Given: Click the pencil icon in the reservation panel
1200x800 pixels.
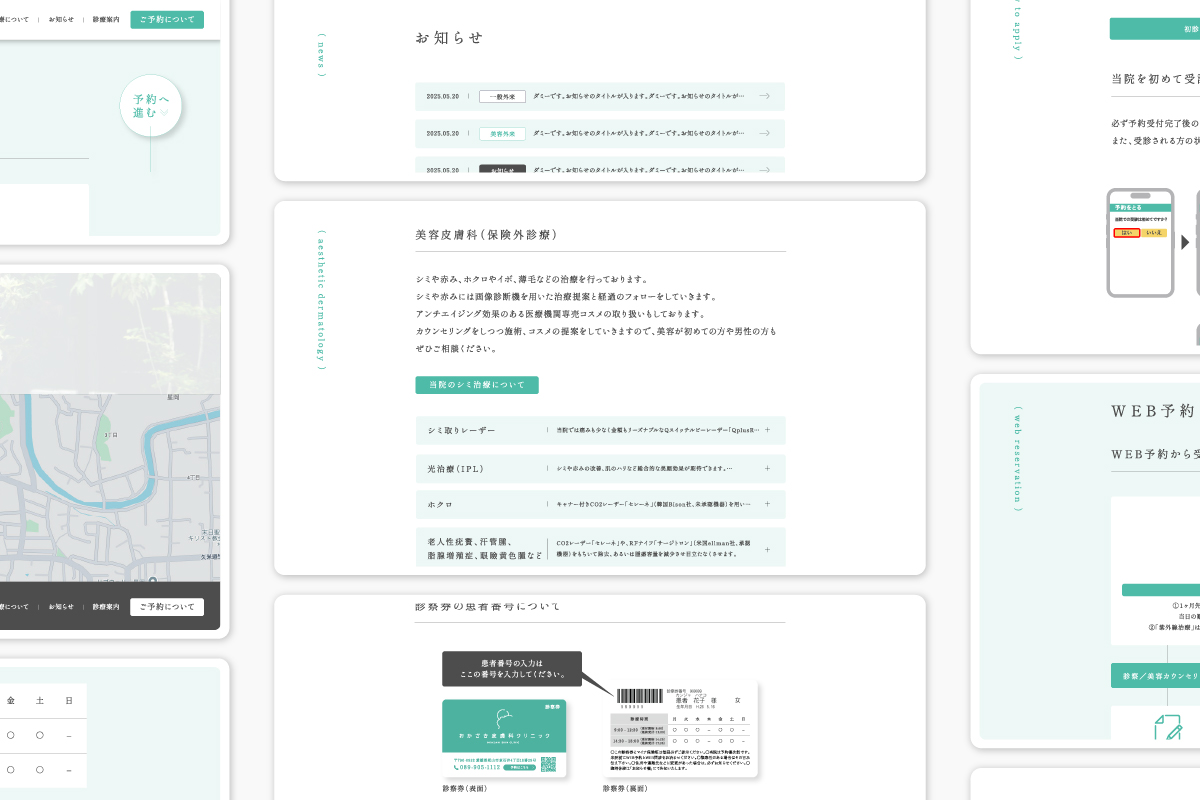Looking at the screenshot, I should 1167,727.
